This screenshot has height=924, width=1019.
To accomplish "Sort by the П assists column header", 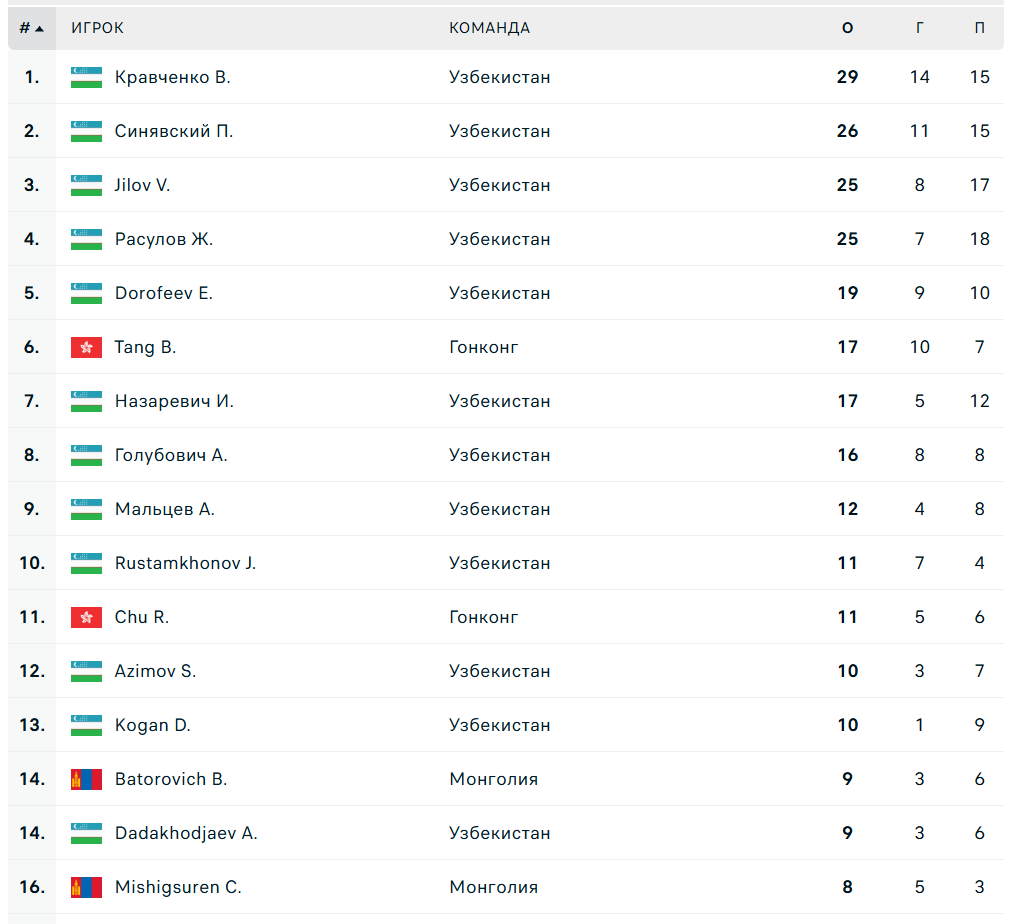I will point(980,28).
